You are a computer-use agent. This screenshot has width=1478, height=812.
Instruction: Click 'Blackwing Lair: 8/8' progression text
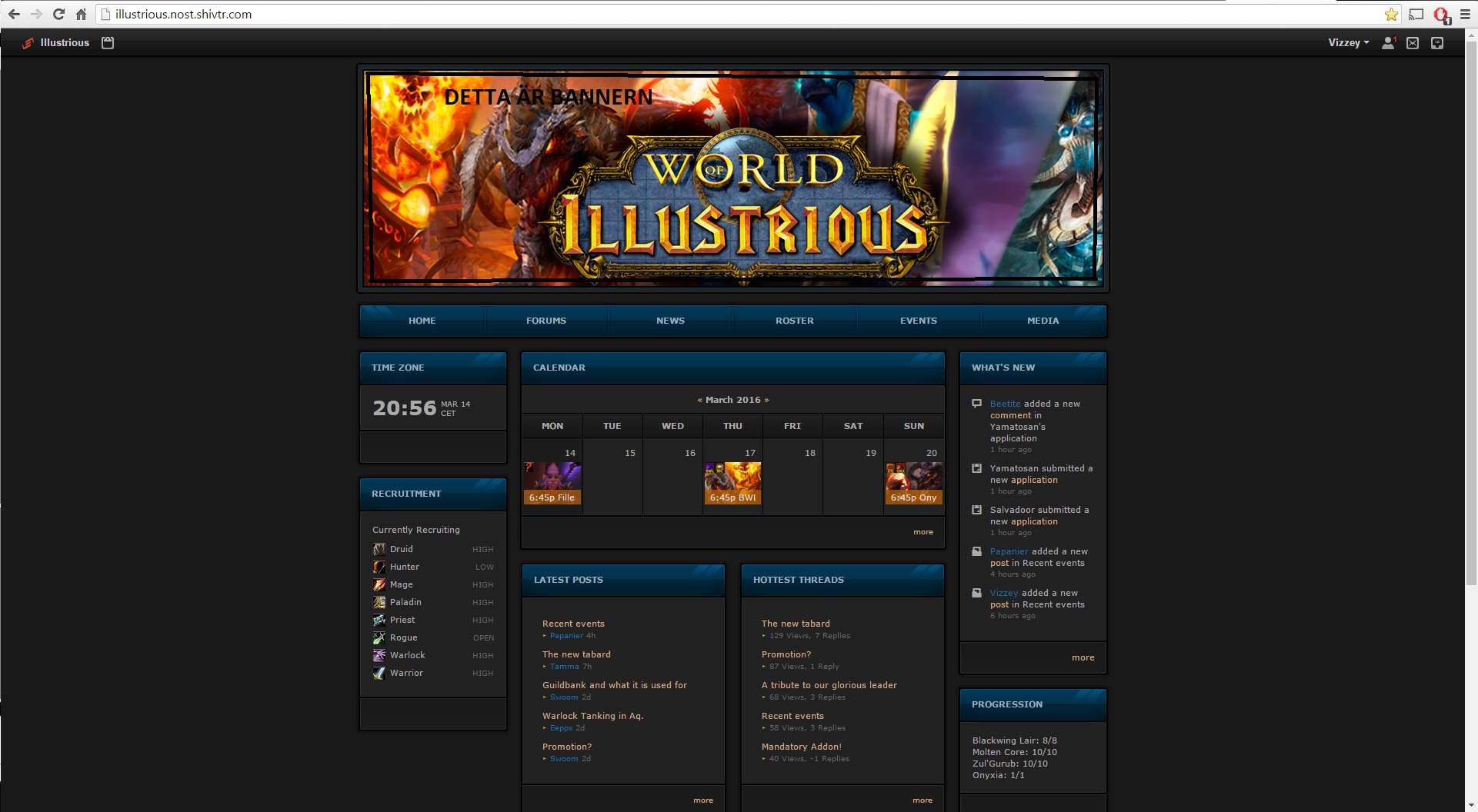[1014, 740]
